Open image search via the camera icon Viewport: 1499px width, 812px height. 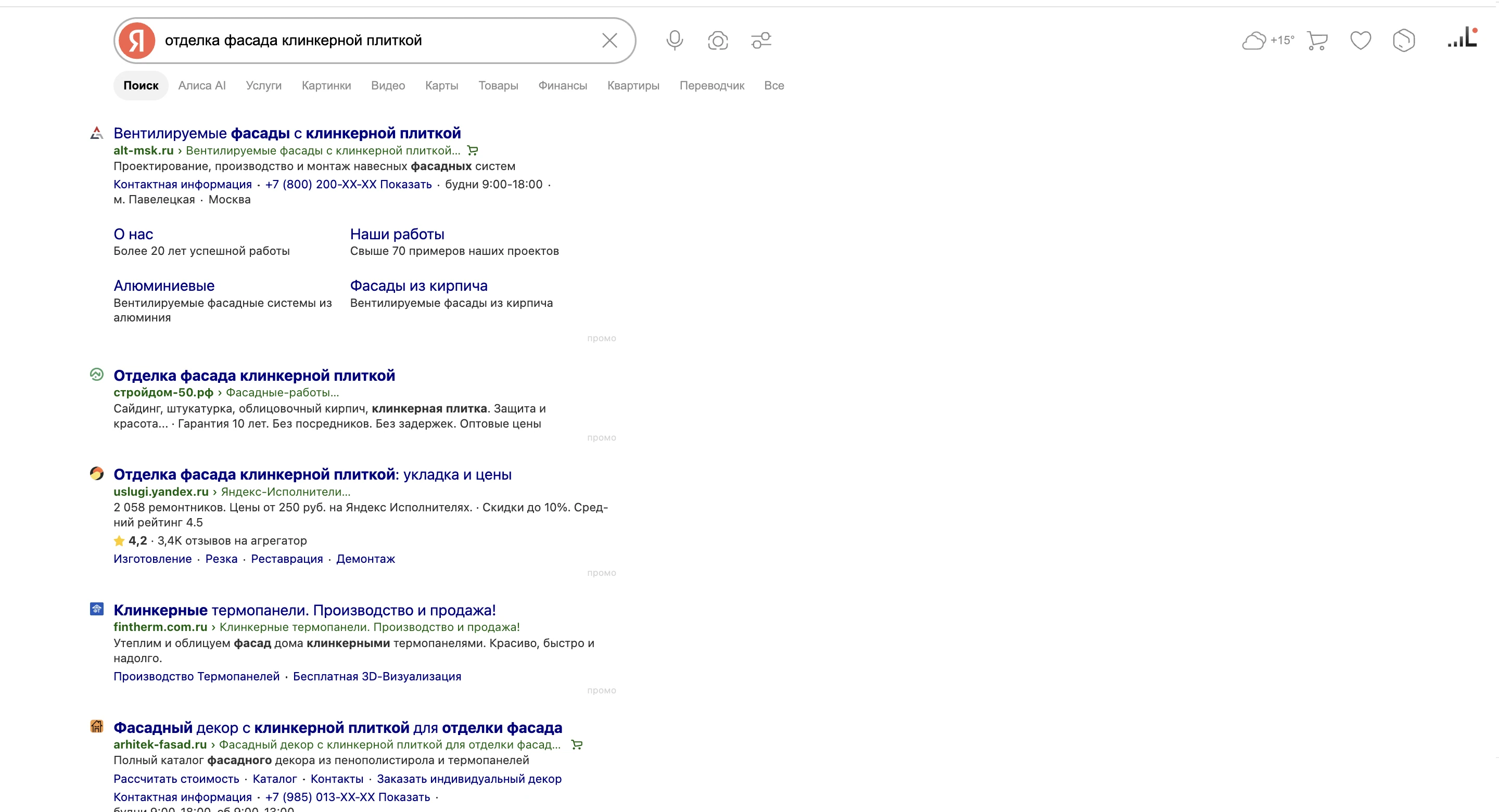(718, 41)
